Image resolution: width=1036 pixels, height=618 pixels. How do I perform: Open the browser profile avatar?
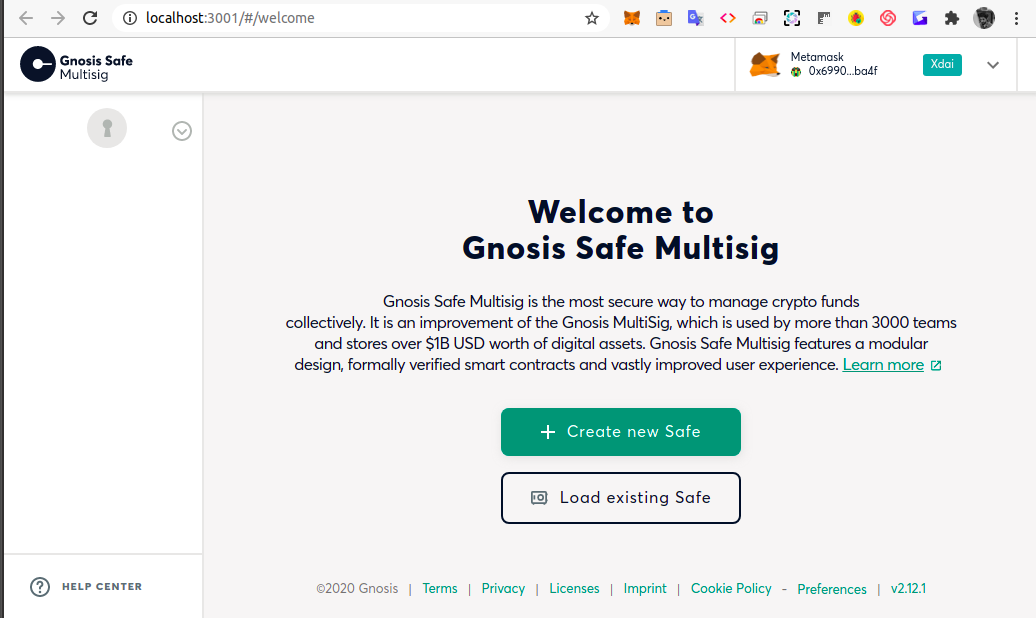point(984,18)
